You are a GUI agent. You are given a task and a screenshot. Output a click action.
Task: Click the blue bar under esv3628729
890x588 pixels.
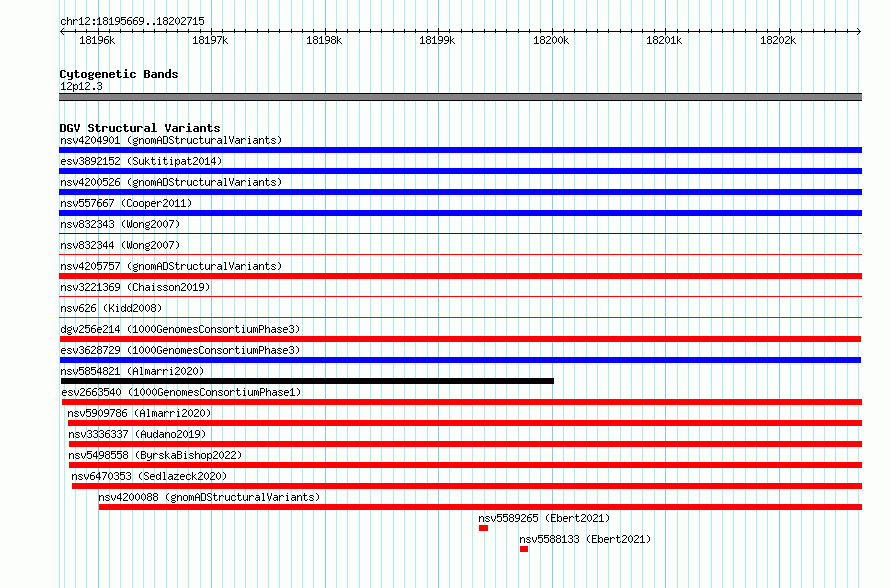coord(460,360)
